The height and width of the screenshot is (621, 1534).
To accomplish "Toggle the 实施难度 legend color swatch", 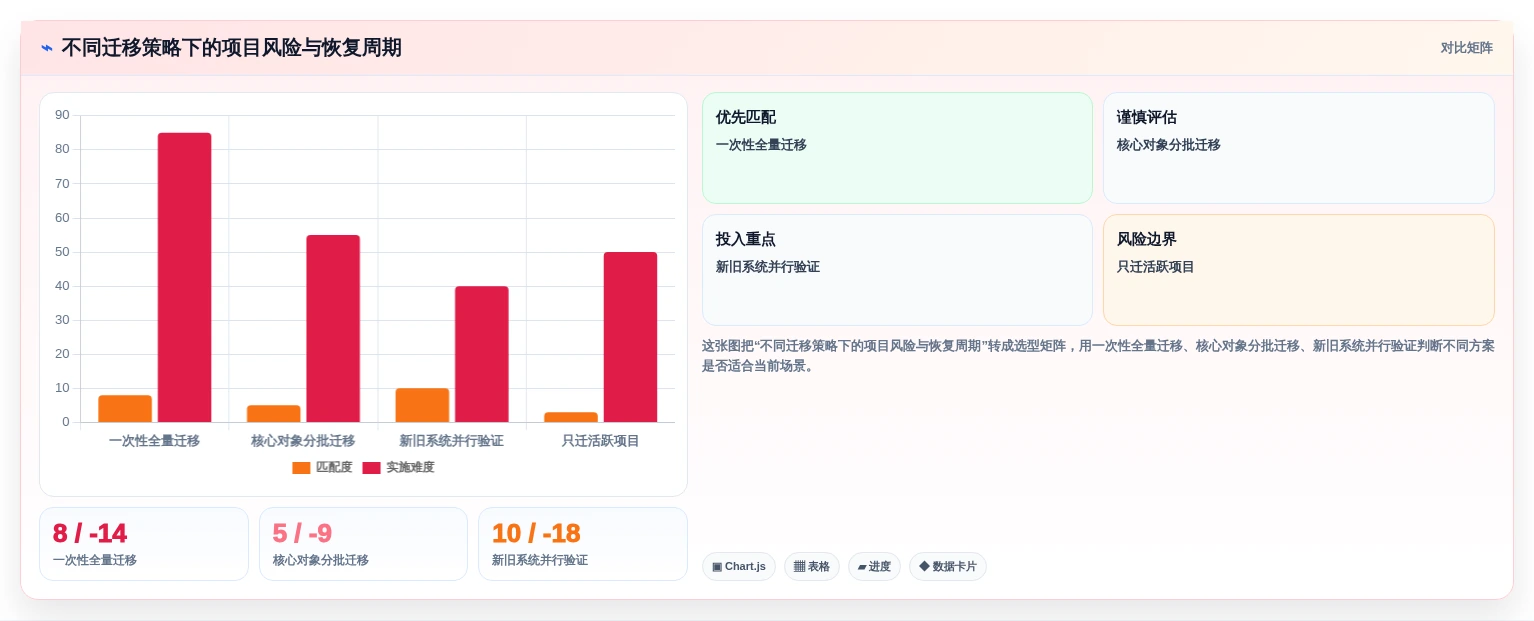I will (371, 467).
